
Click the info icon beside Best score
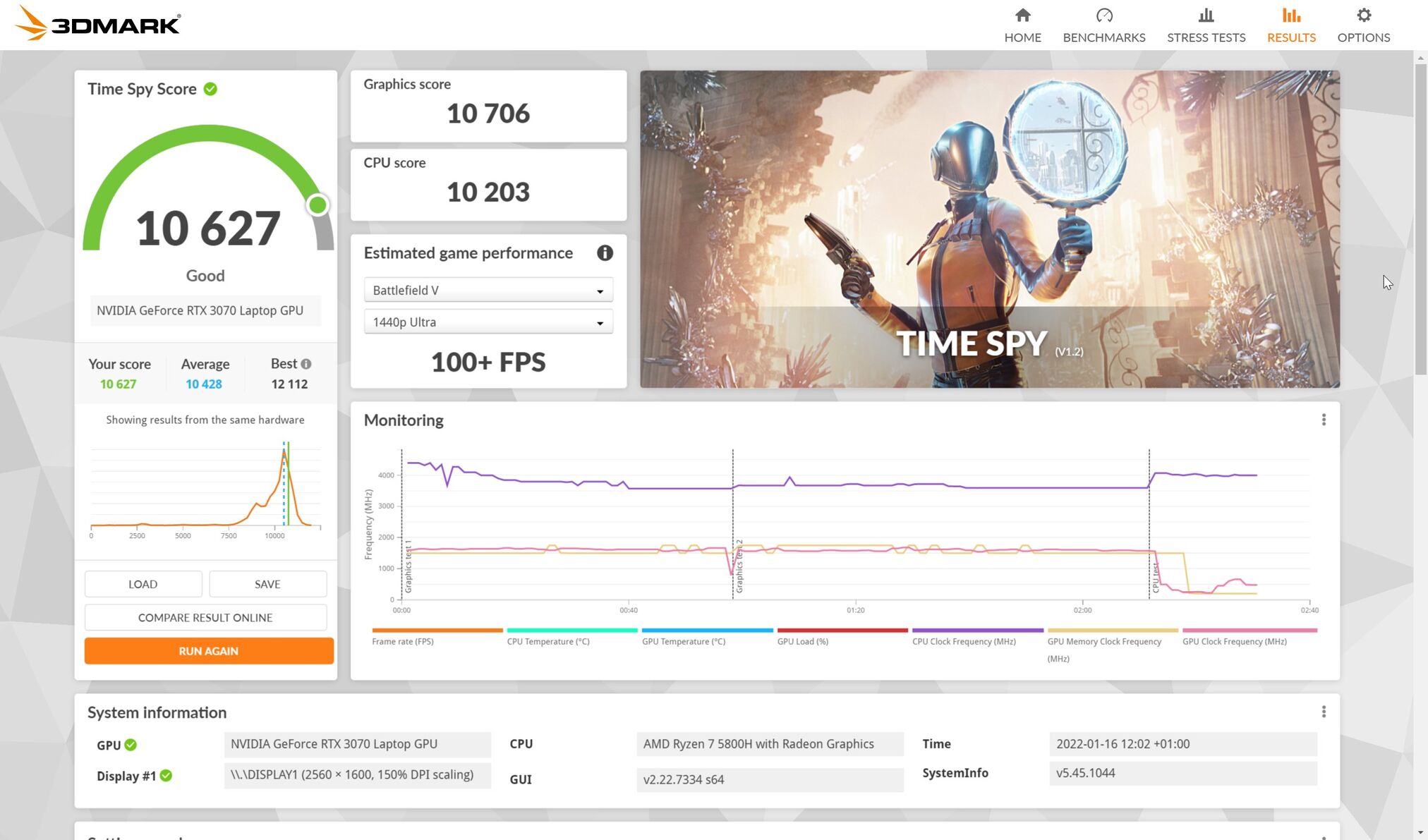coord(306,364)
